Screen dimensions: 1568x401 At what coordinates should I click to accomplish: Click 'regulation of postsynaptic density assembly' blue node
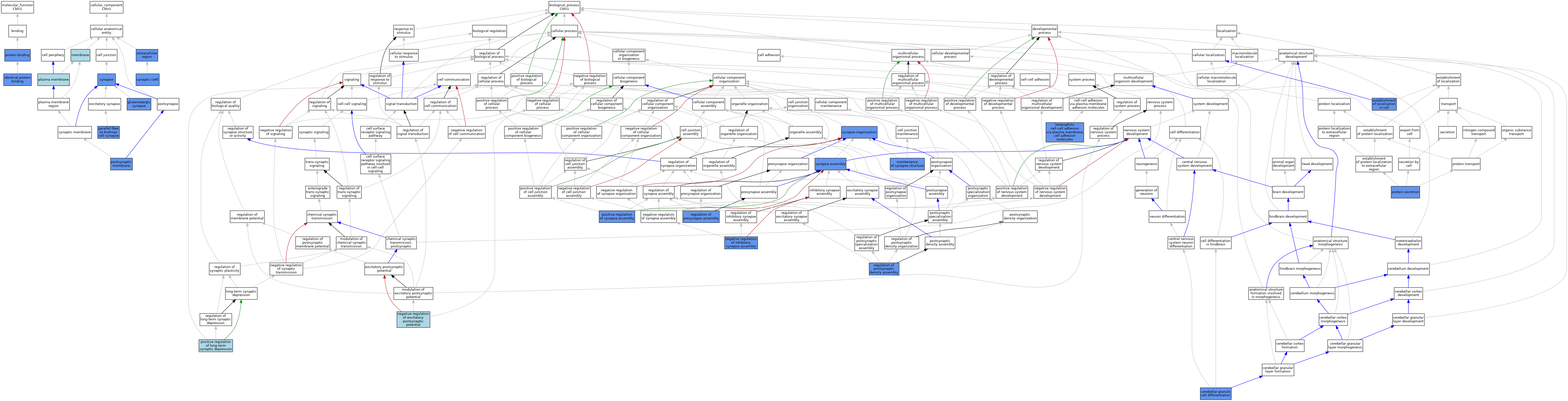click(x=884, y=269)
